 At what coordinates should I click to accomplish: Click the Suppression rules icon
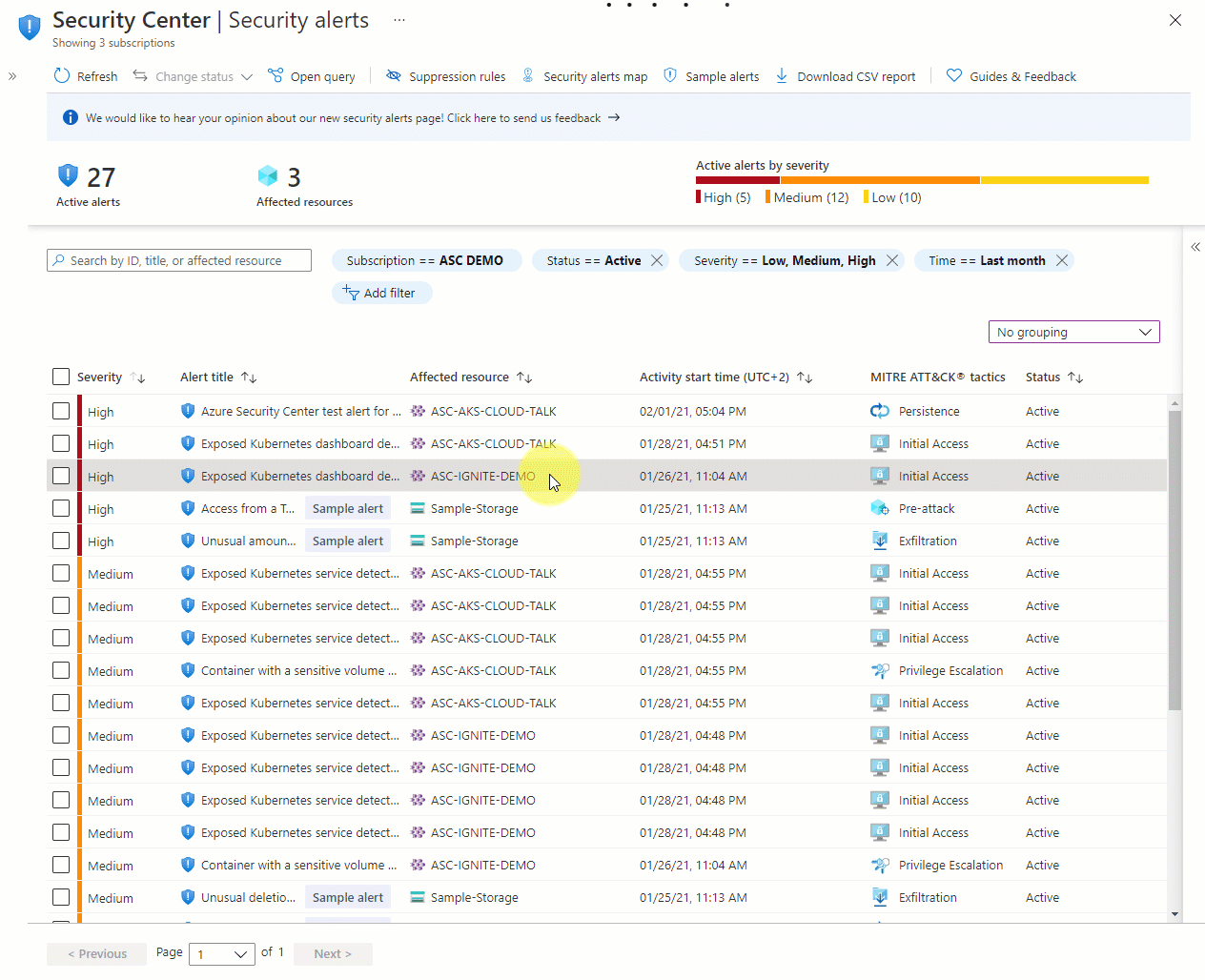393,75
